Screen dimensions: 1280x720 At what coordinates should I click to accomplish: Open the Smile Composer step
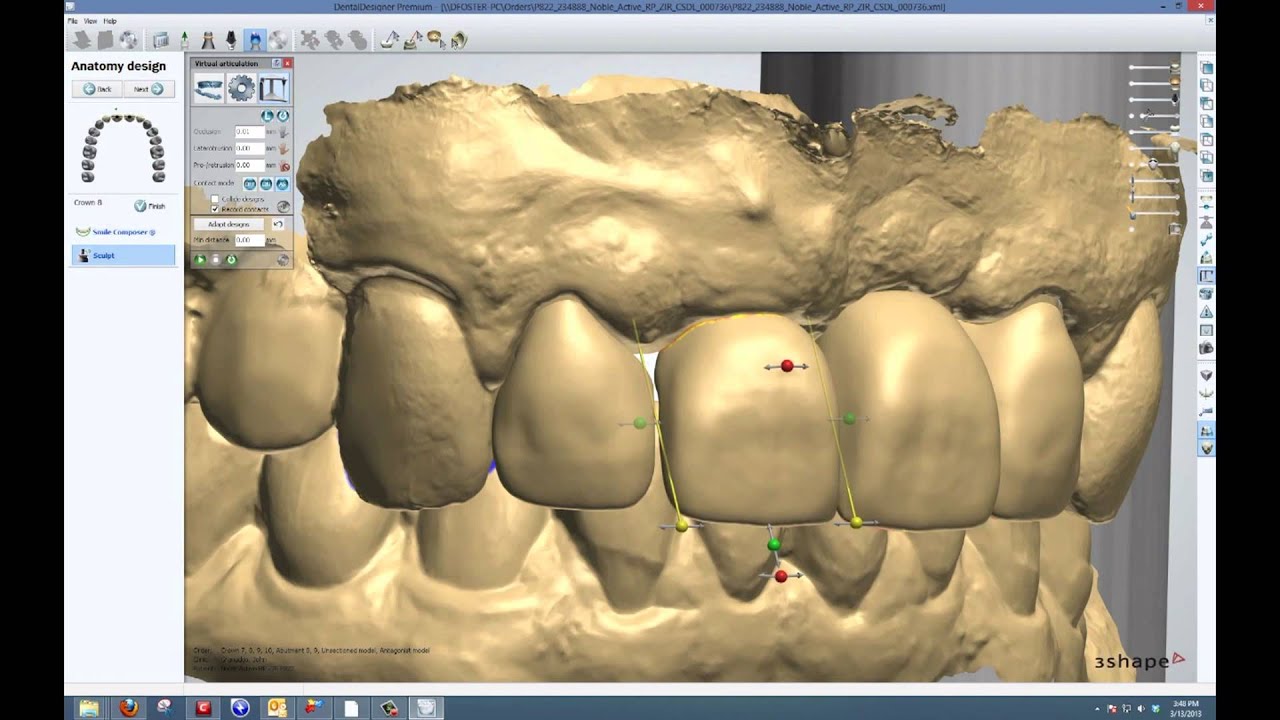coord(116,232)
